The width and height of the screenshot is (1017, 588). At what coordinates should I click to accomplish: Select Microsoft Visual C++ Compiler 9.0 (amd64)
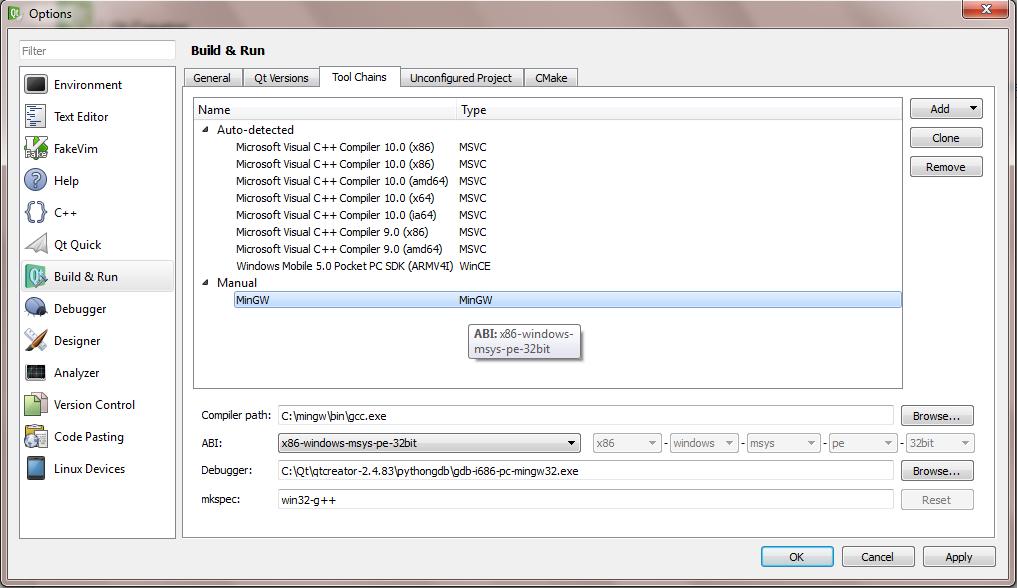pos(339,249)
